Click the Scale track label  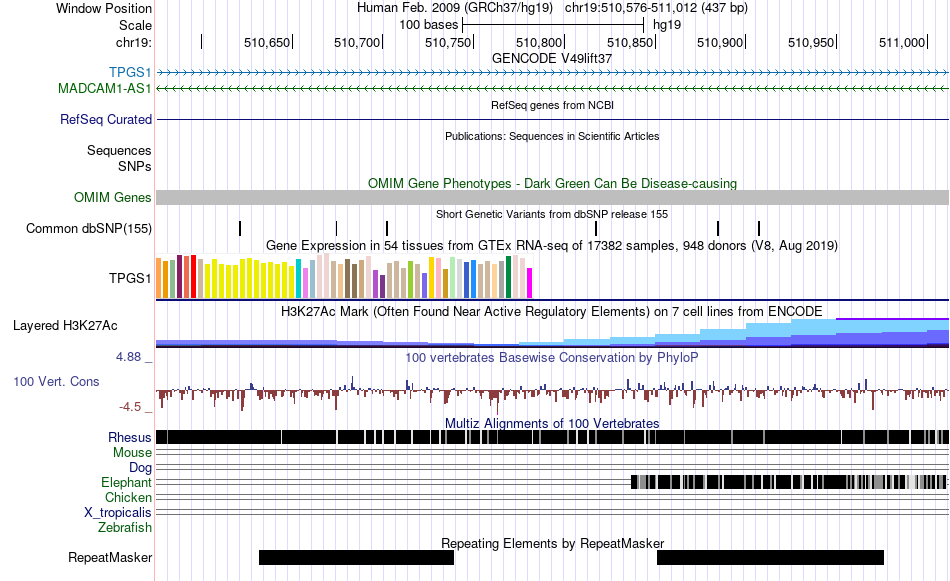pos(135,25)
